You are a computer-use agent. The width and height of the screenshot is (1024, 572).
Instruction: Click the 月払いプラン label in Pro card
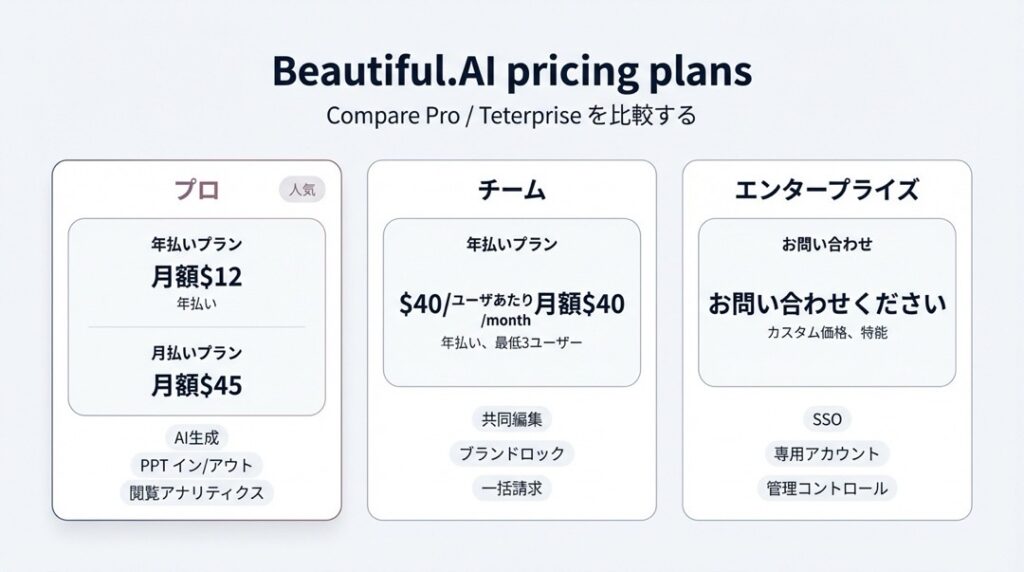[196, 353]
